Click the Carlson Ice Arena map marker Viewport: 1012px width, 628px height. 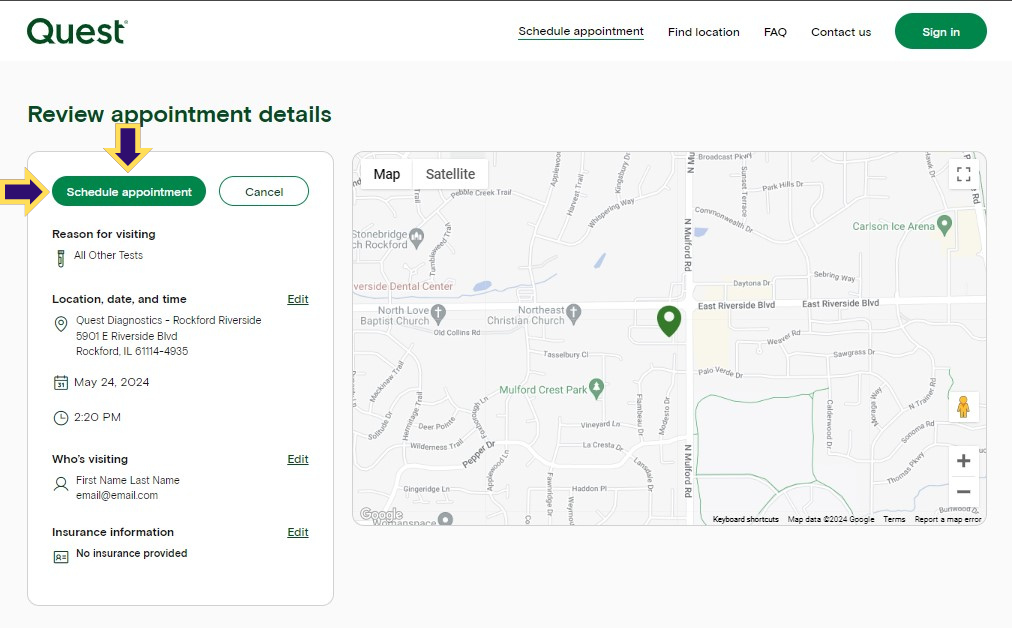[x=944, y=225]
